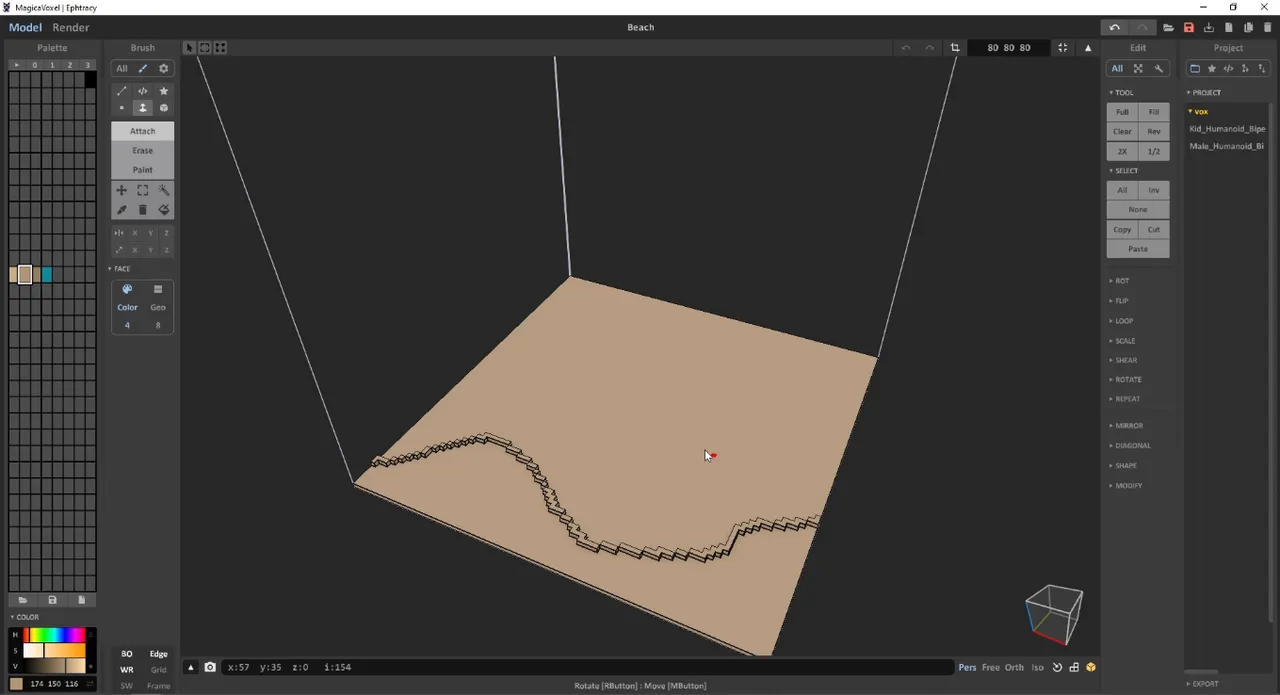
Task: Create a new model with page icon
Action: pyautogui.click(x=1229, y=27)
